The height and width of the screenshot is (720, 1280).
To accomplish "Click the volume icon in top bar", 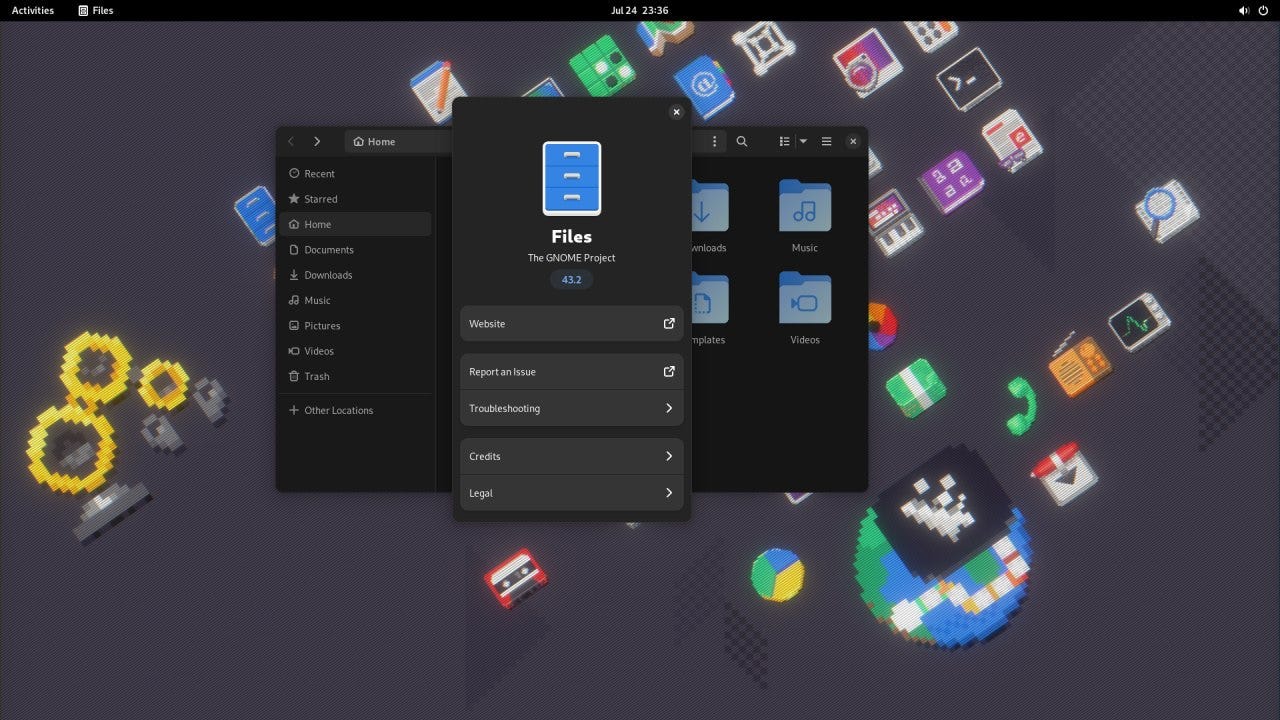I will (1243, 10).
